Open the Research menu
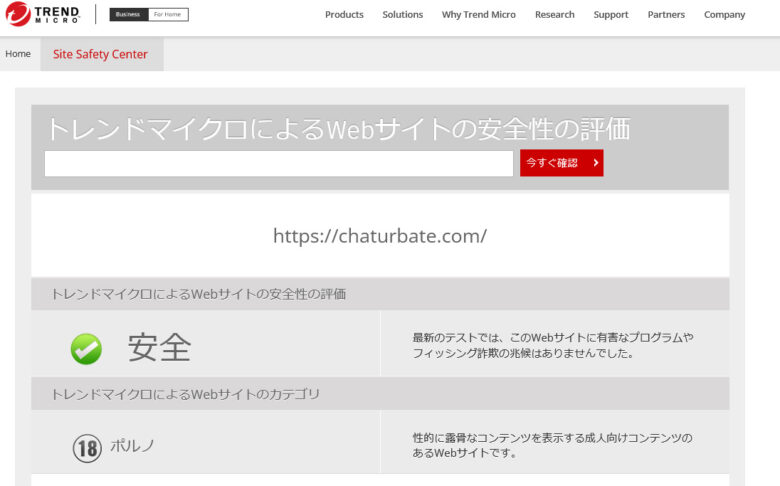Viewport: 780px width, 486px height. tap(554, 15)
